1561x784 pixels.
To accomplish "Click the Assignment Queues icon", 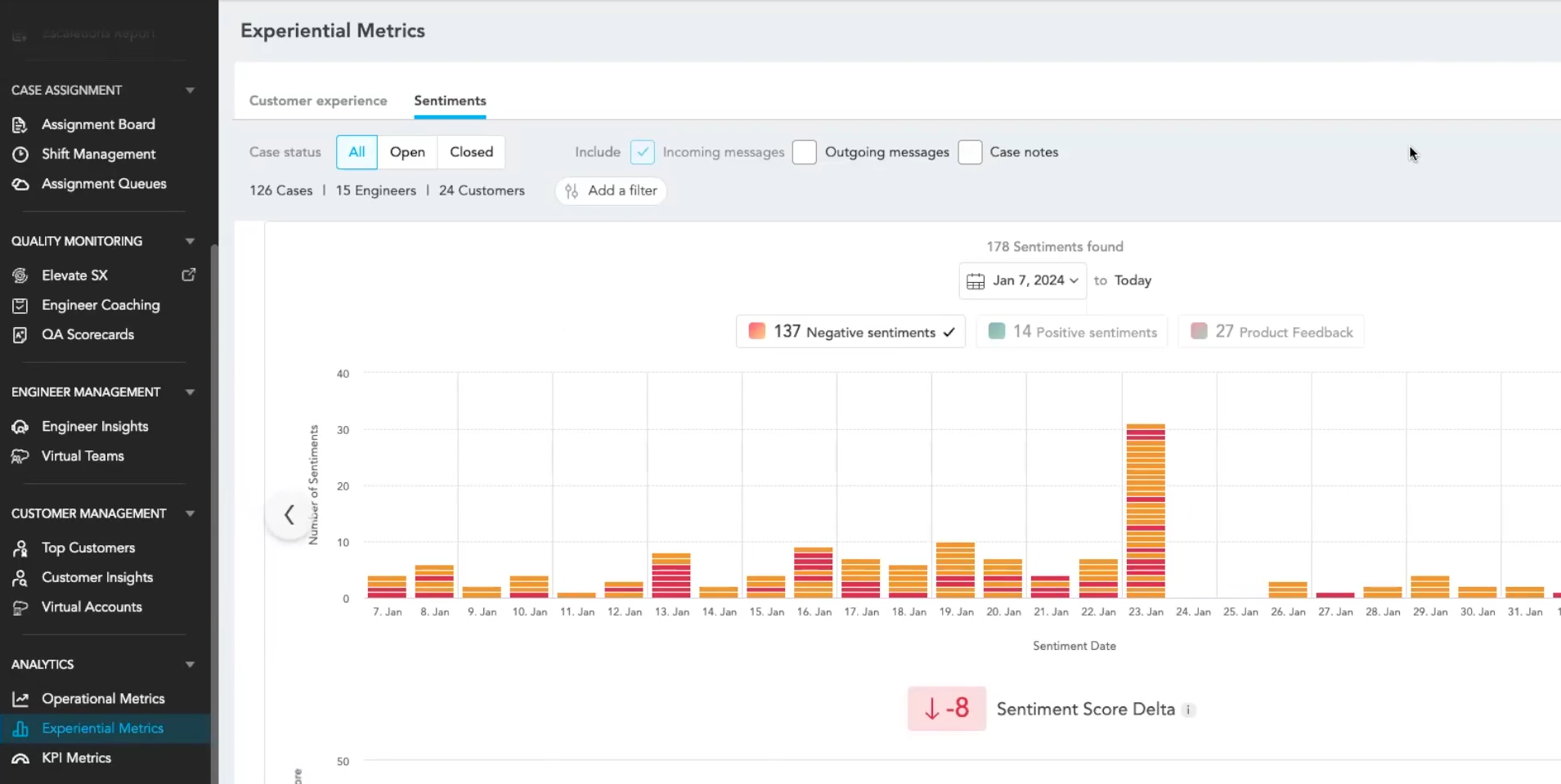I will [x=20, y=185].
